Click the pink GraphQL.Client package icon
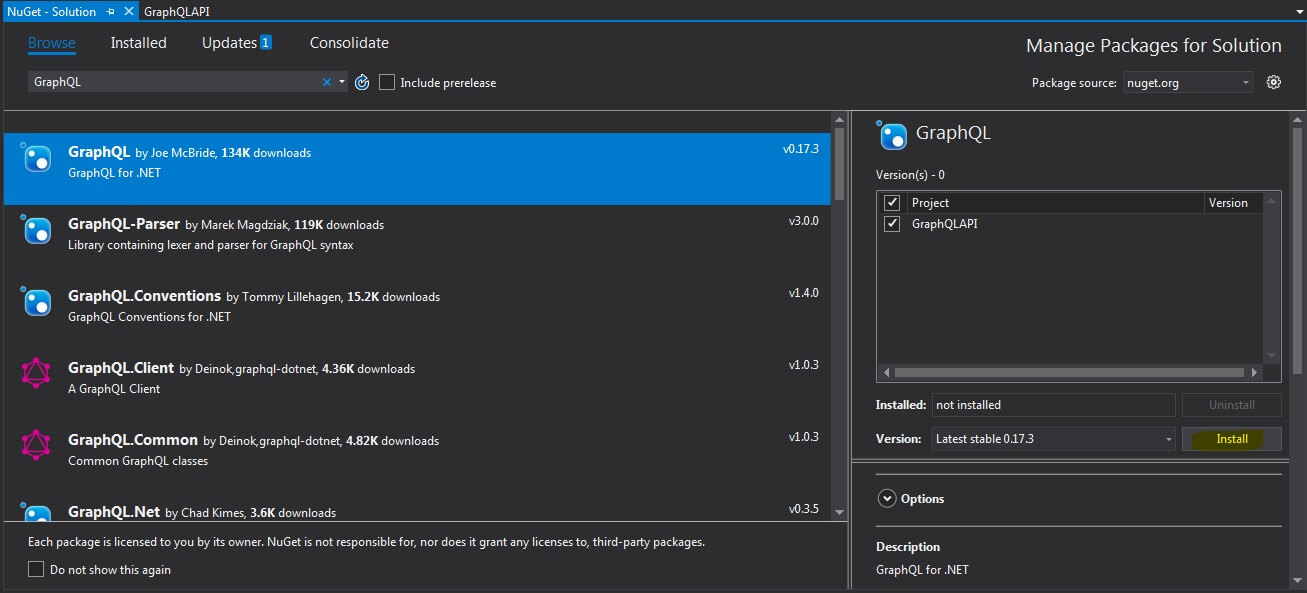 (x=37, y=374)
